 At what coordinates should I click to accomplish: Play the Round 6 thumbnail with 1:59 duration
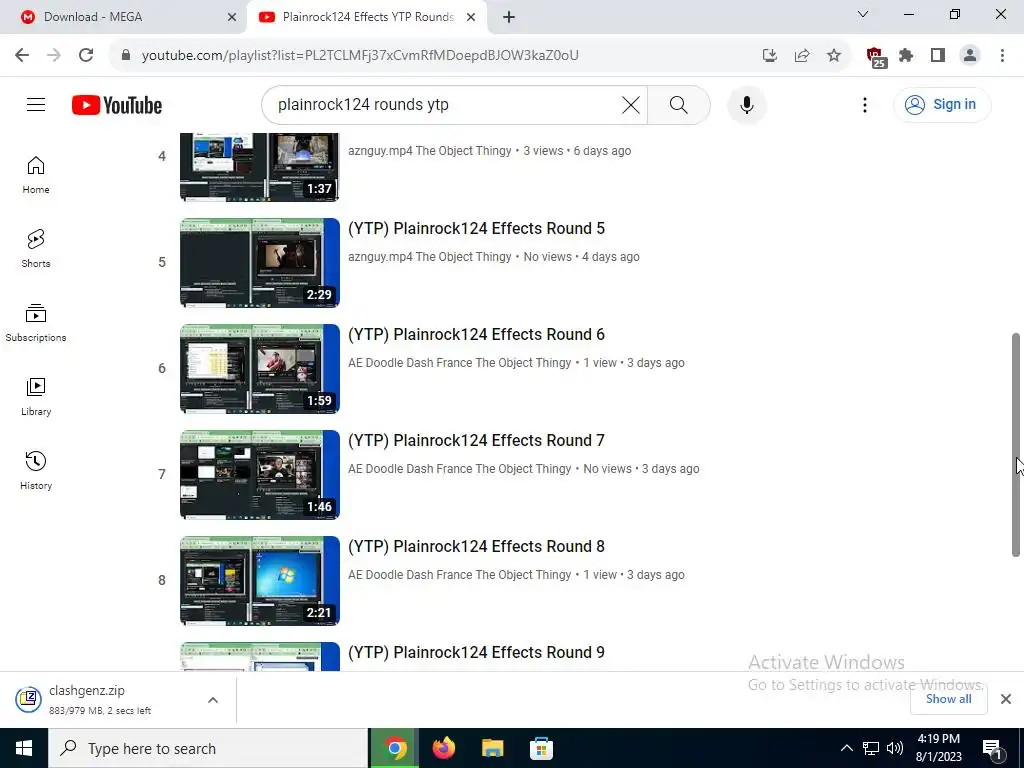click(260, 368)
